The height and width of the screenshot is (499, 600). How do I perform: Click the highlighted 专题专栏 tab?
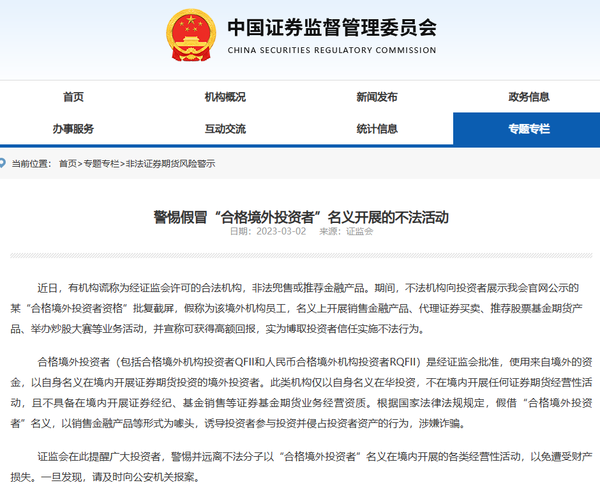pos(527,129)
